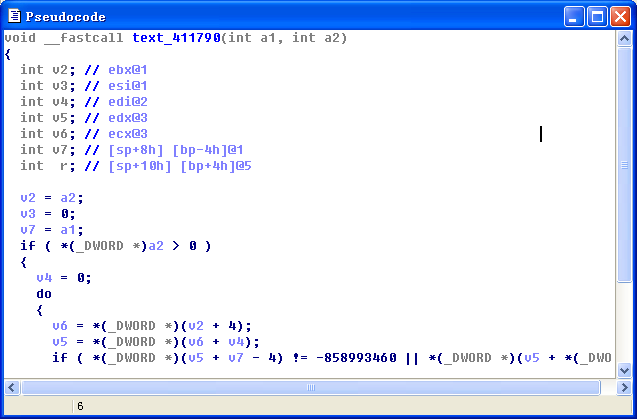Click the [sp+10h] [bp+4h]@5 comment
This screenshot has width=637, height=419.
point(180,166)
